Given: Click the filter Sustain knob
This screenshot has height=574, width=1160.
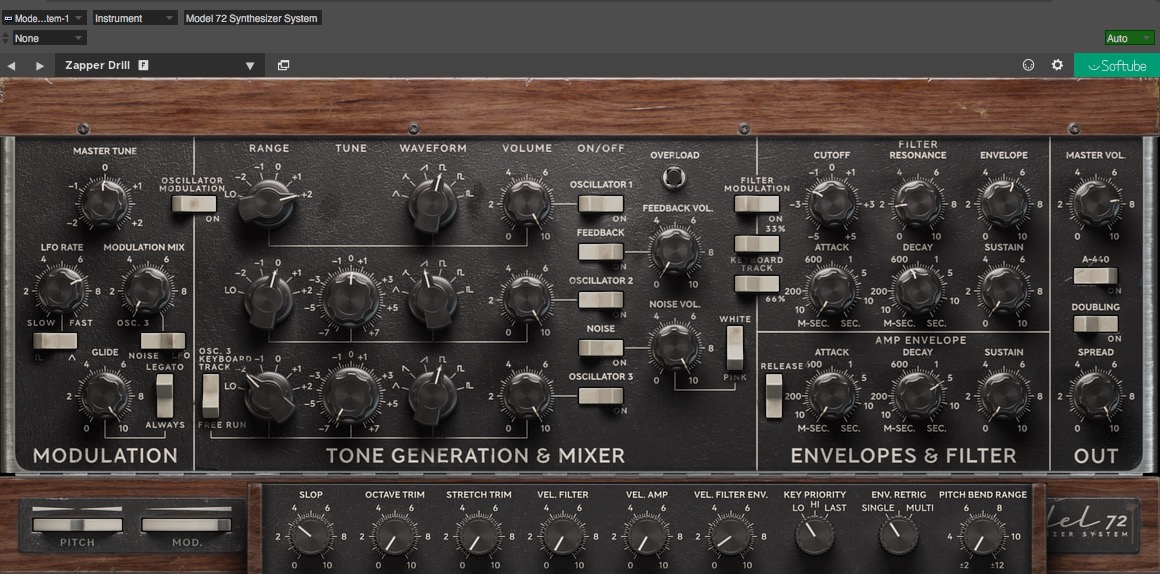Looking at the screenshot, I should (1004, 291).
